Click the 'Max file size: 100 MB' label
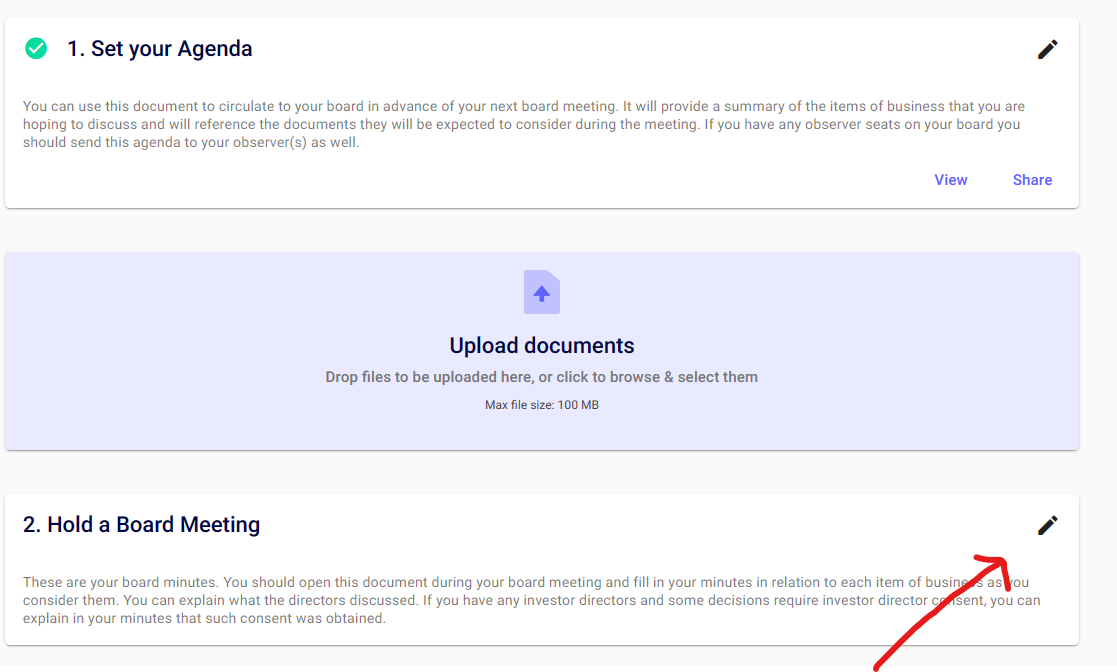1117x672 pixels. 541,405
